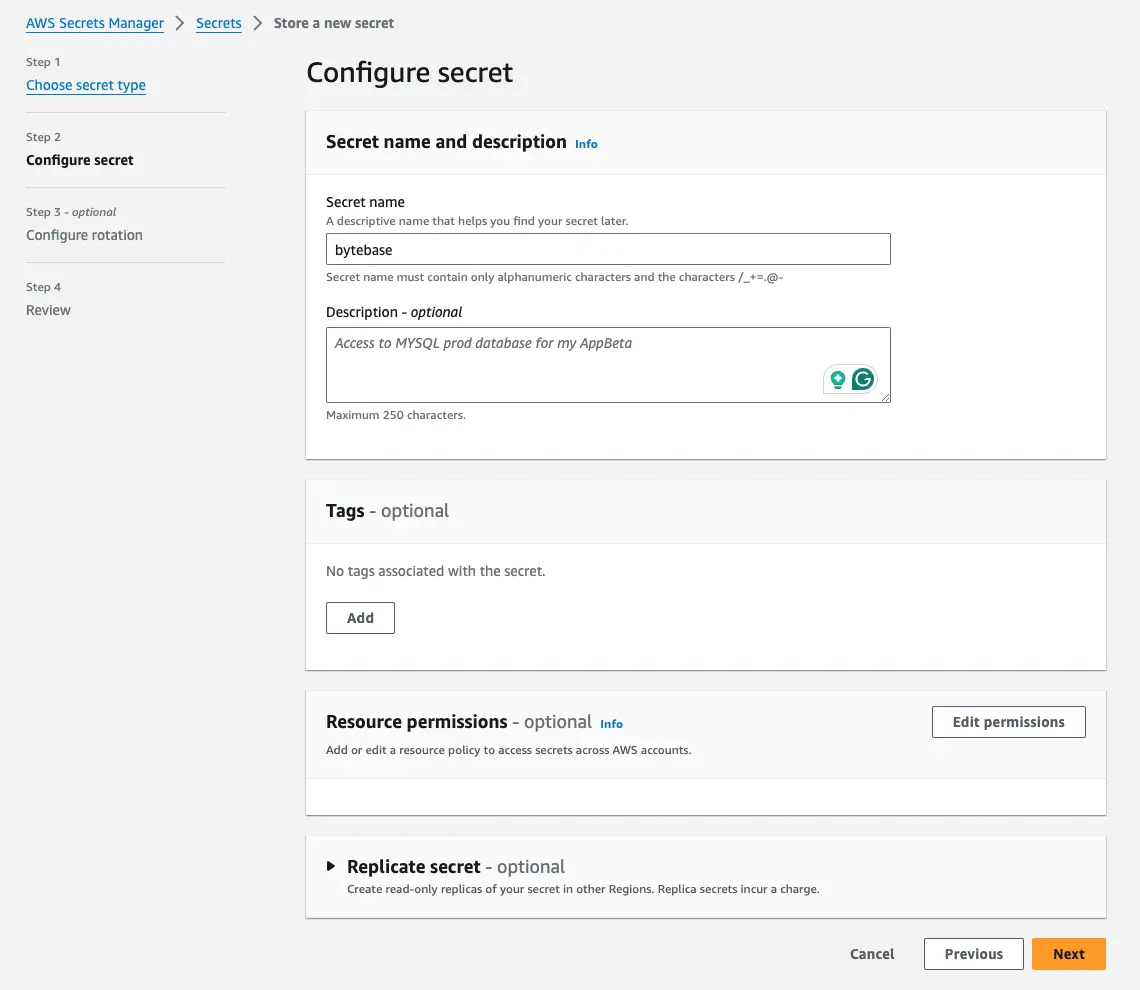
Task: Click the Secret name input field
Action: click(x=608, y=249)
